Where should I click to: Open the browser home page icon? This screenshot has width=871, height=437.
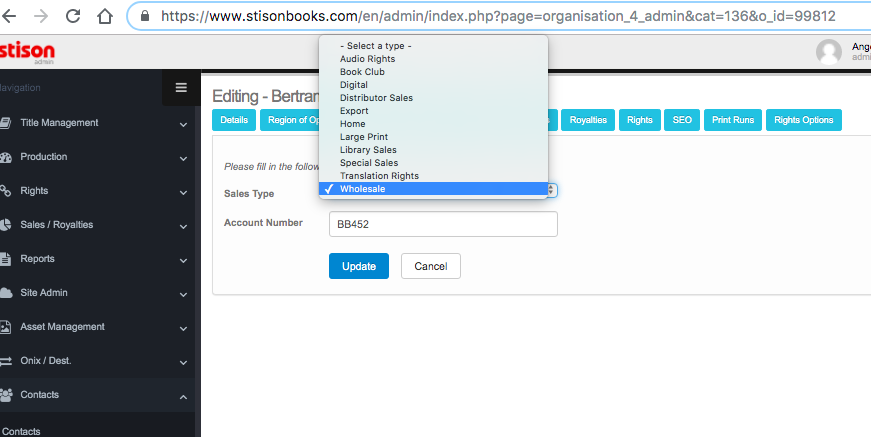(x=105, y=16)
